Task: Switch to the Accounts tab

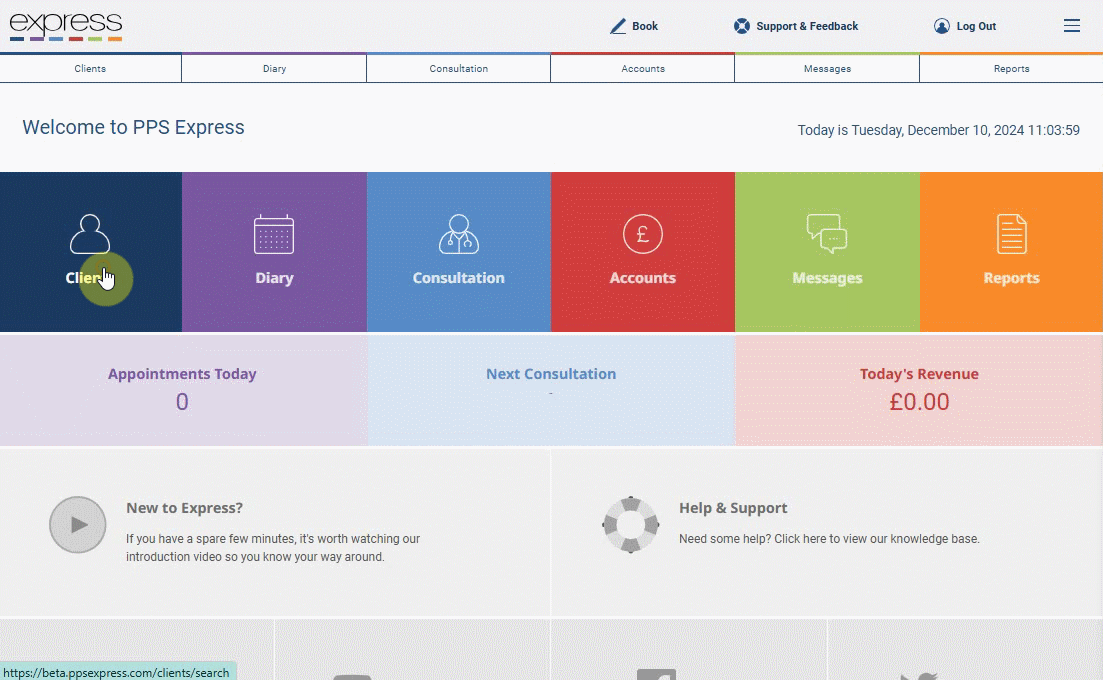Action: point(643,68)
